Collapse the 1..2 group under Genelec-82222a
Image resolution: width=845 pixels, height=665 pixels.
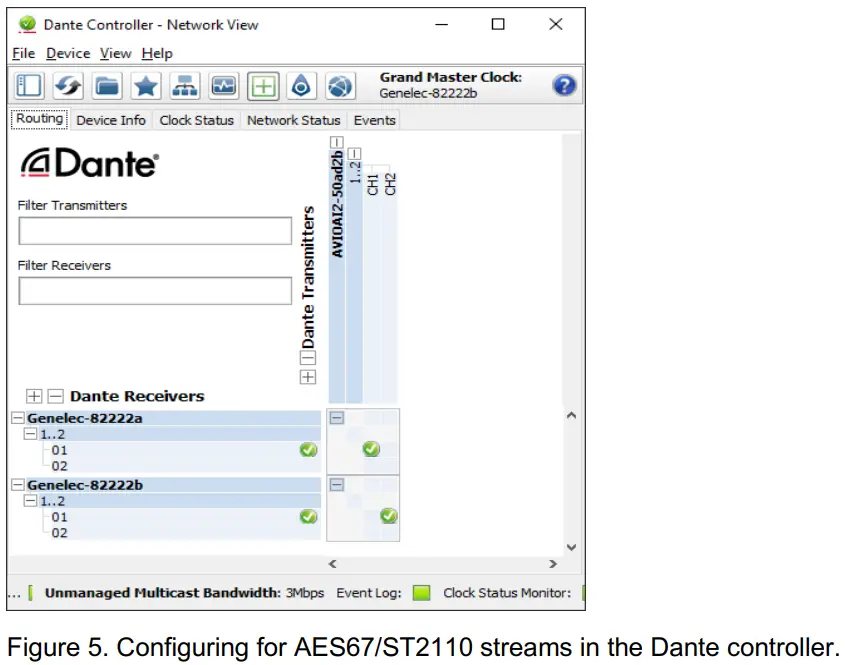[x=31, y=434]
